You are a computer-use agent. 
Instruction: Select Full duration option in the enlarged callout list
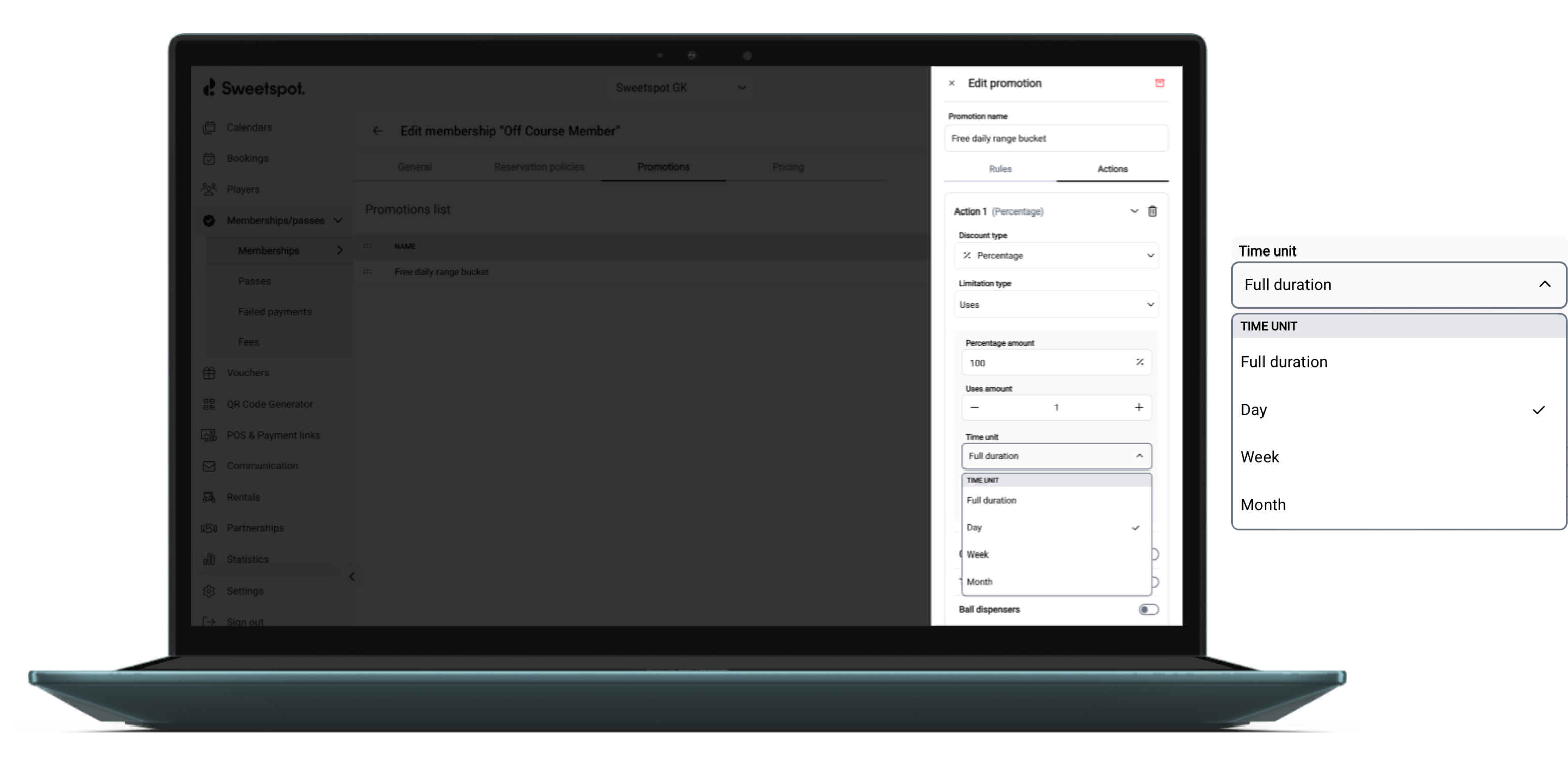(1398, 362)
